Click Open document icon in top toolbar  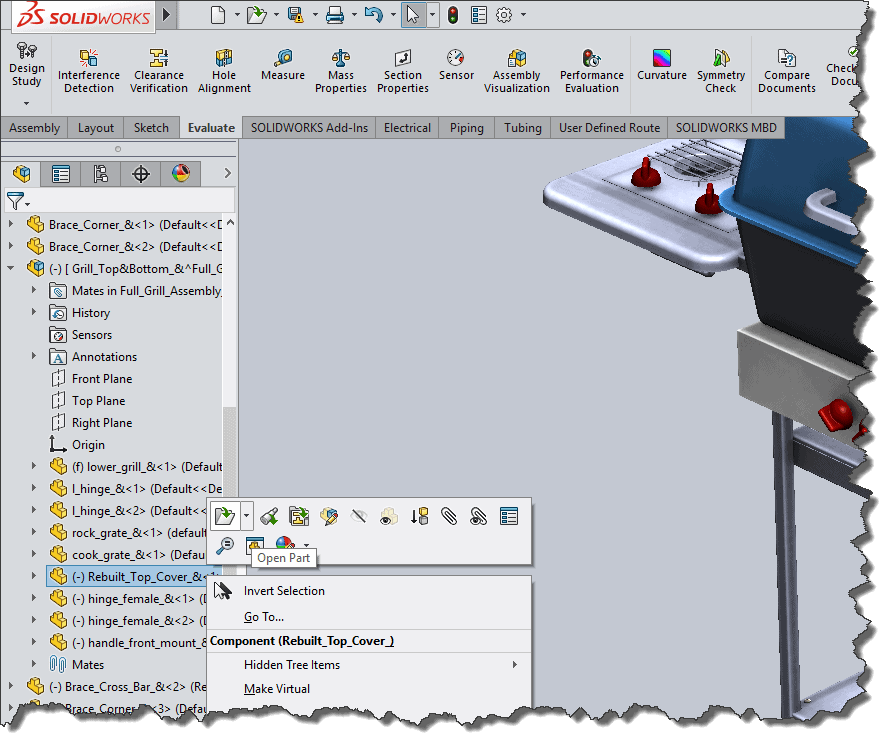coord(256,15)
